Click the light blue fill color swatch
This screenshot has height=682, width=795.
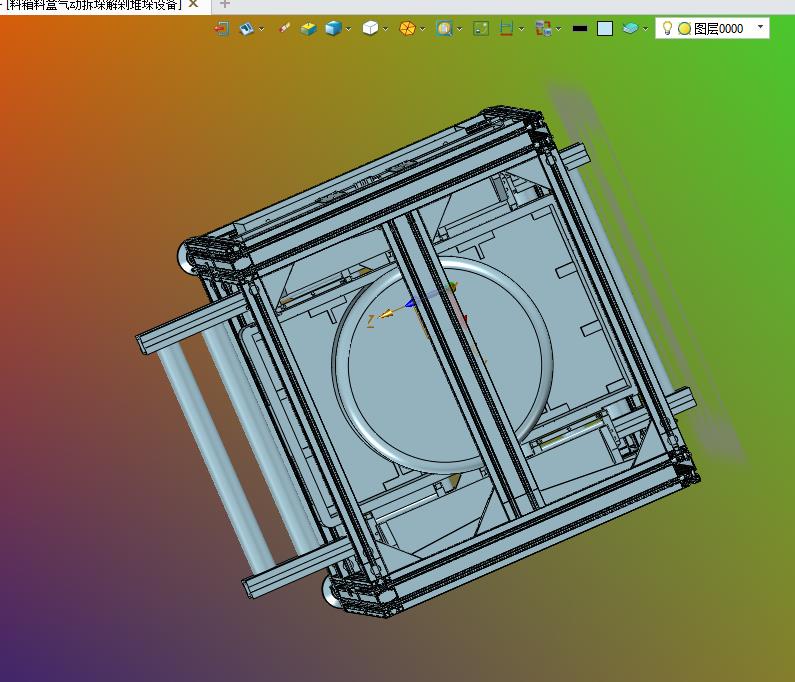pos(605,28)
